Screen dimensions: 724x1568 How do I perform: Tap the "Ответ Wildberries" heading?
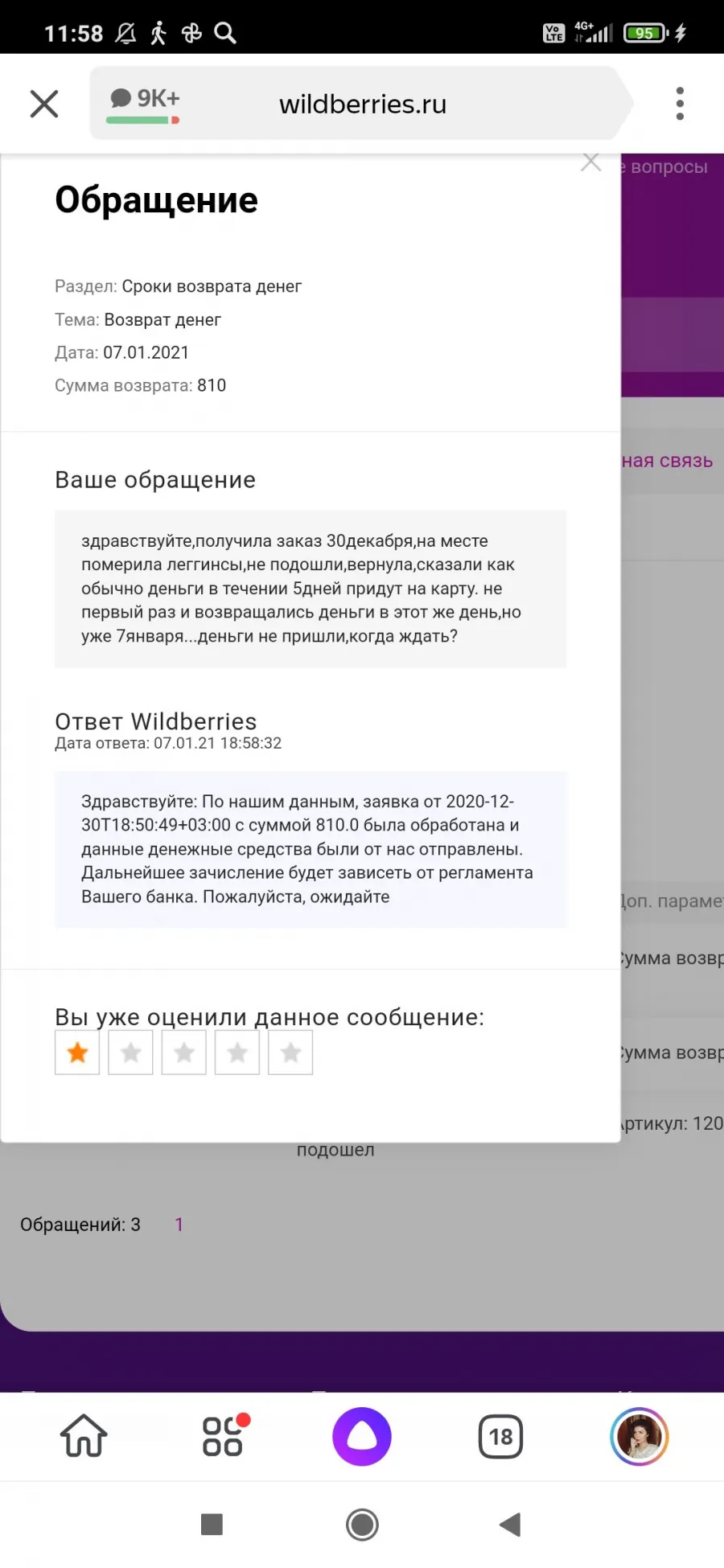point(156,721)
